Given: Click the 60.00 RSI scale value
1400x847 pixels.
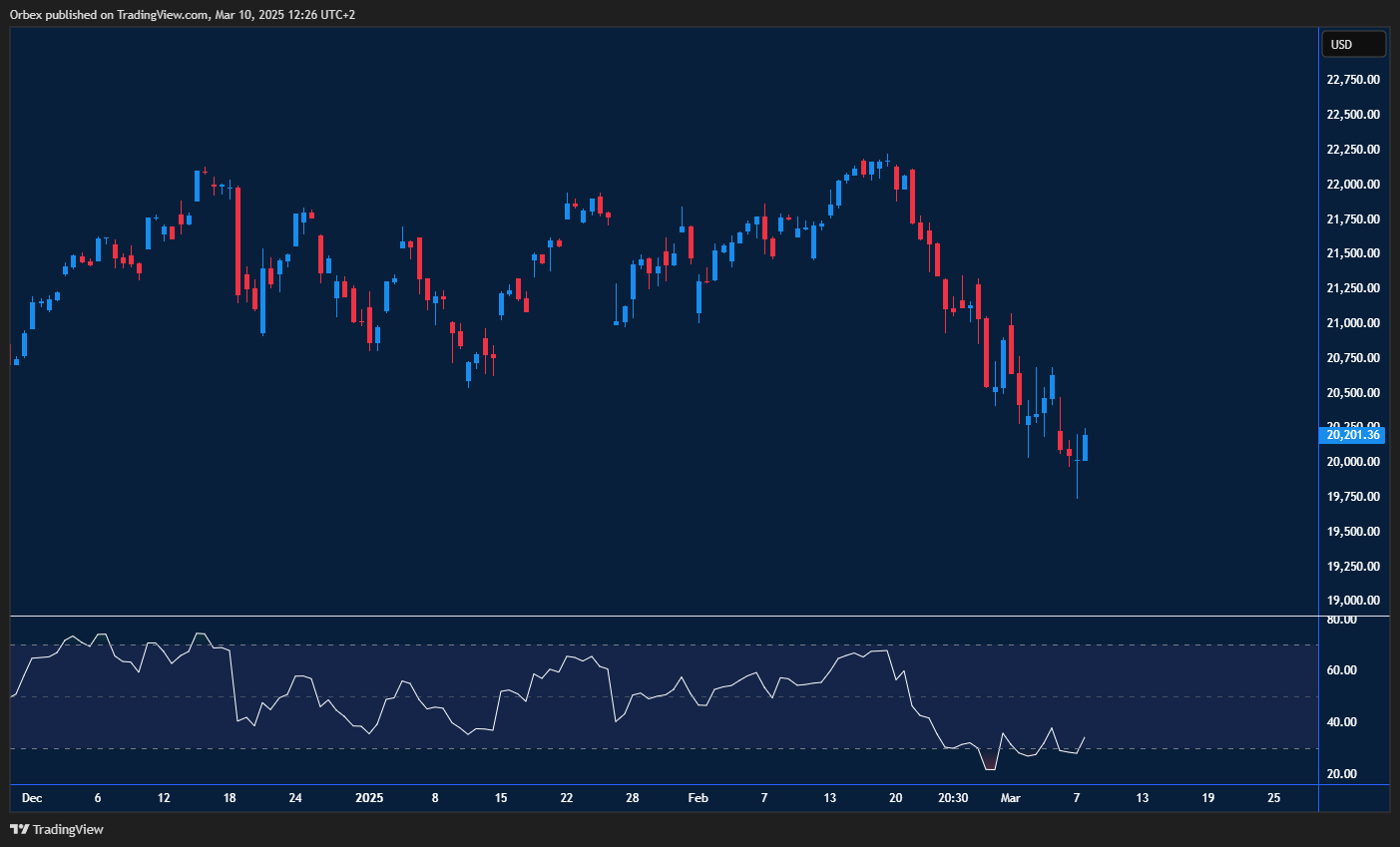Looking at the screenshot, I should [1342, 670].
